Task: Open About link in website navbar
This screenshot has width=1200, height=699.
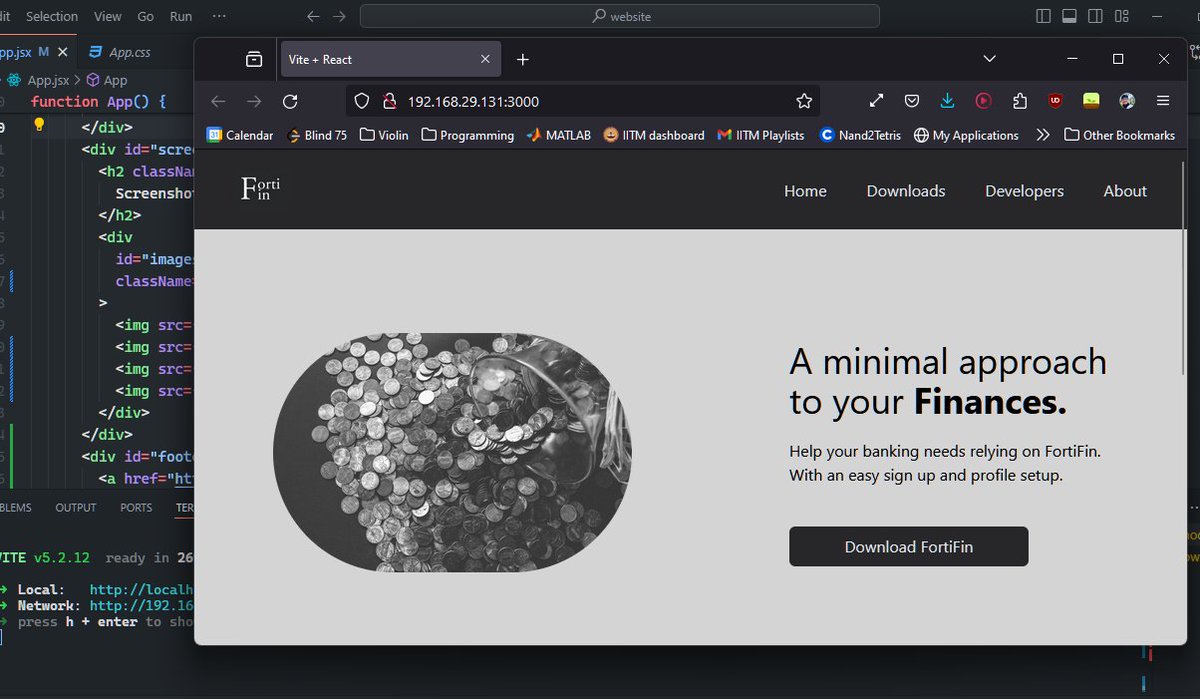Action: [1125, 191]
